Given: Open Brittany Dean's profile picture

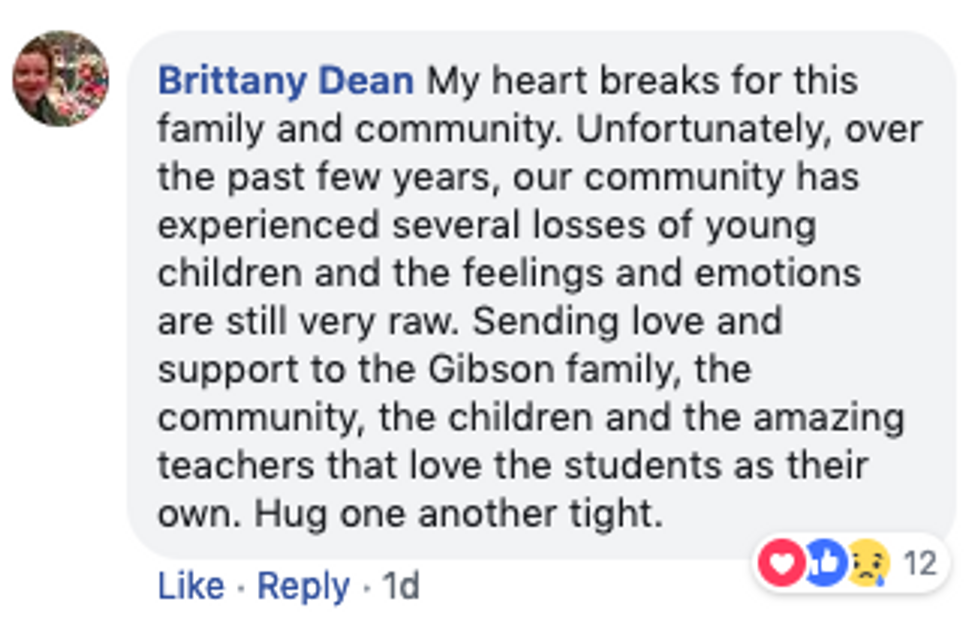Looking at the screenshot, I should [x=60, y=78].
